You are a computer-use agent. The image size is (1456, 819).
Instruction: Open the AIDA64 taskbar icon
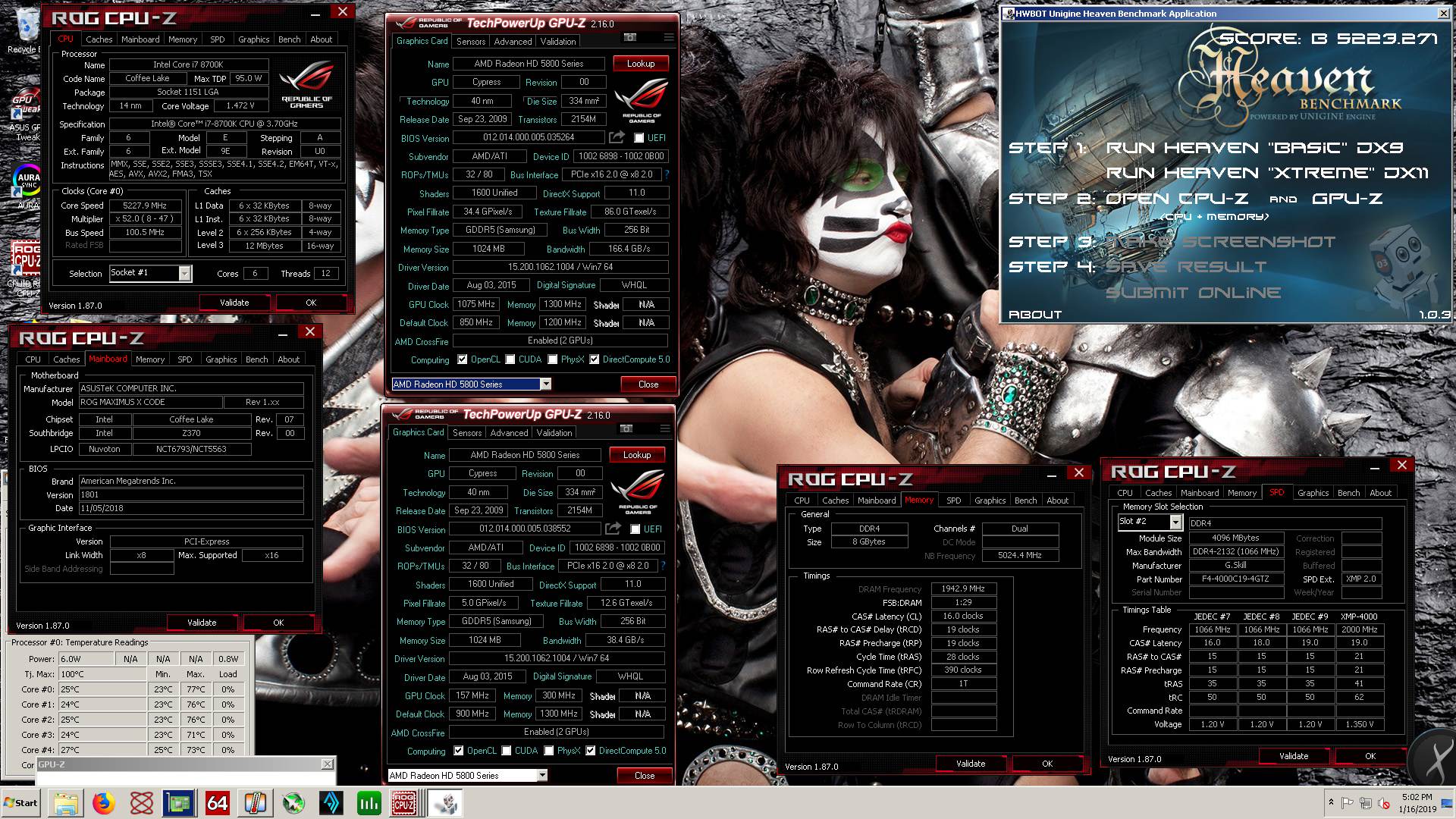(218, 803)
